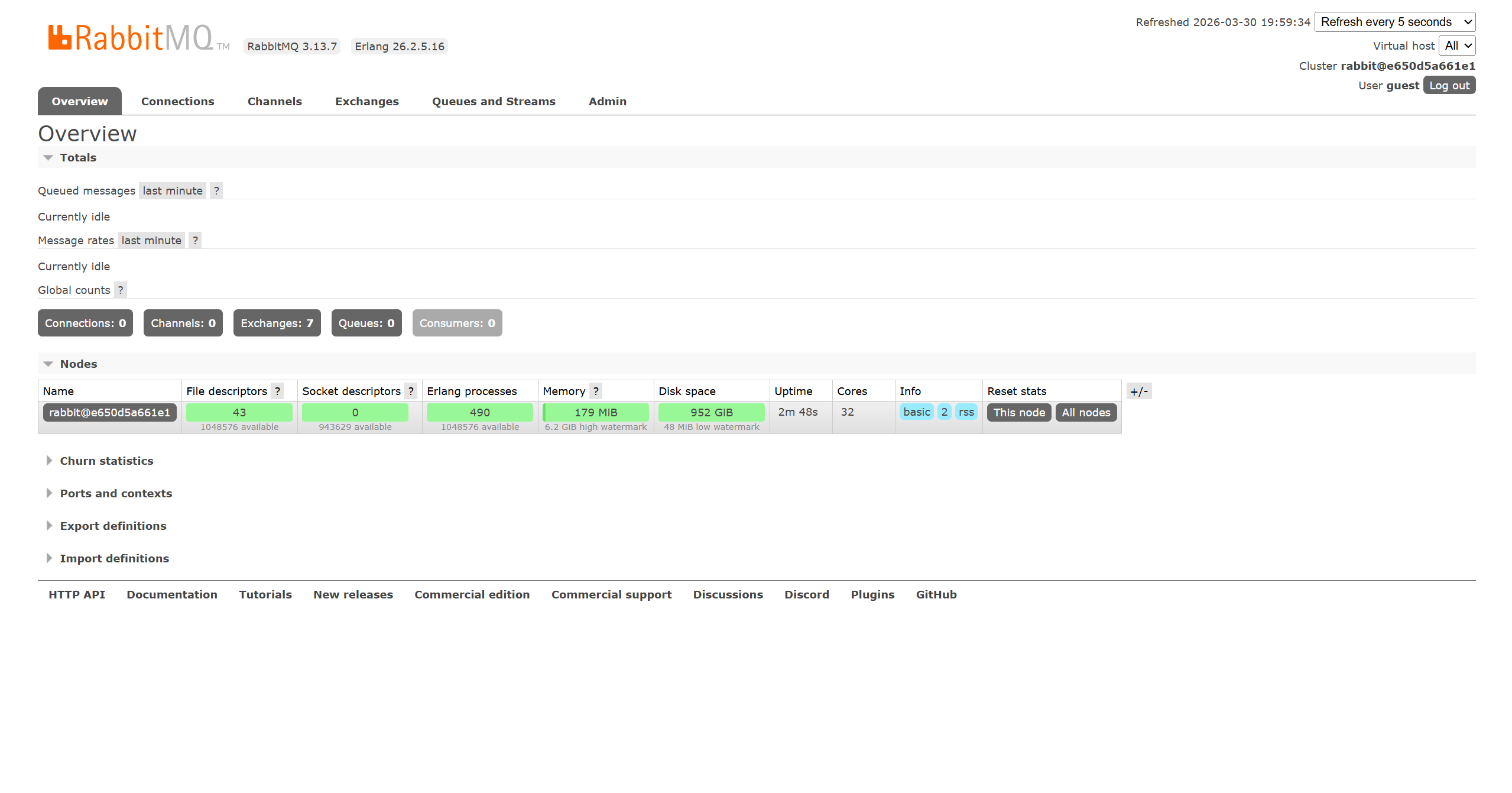This screenshot has width=1512, height=793.
Task: Reset stats for All nodes
Action: 1086,412
